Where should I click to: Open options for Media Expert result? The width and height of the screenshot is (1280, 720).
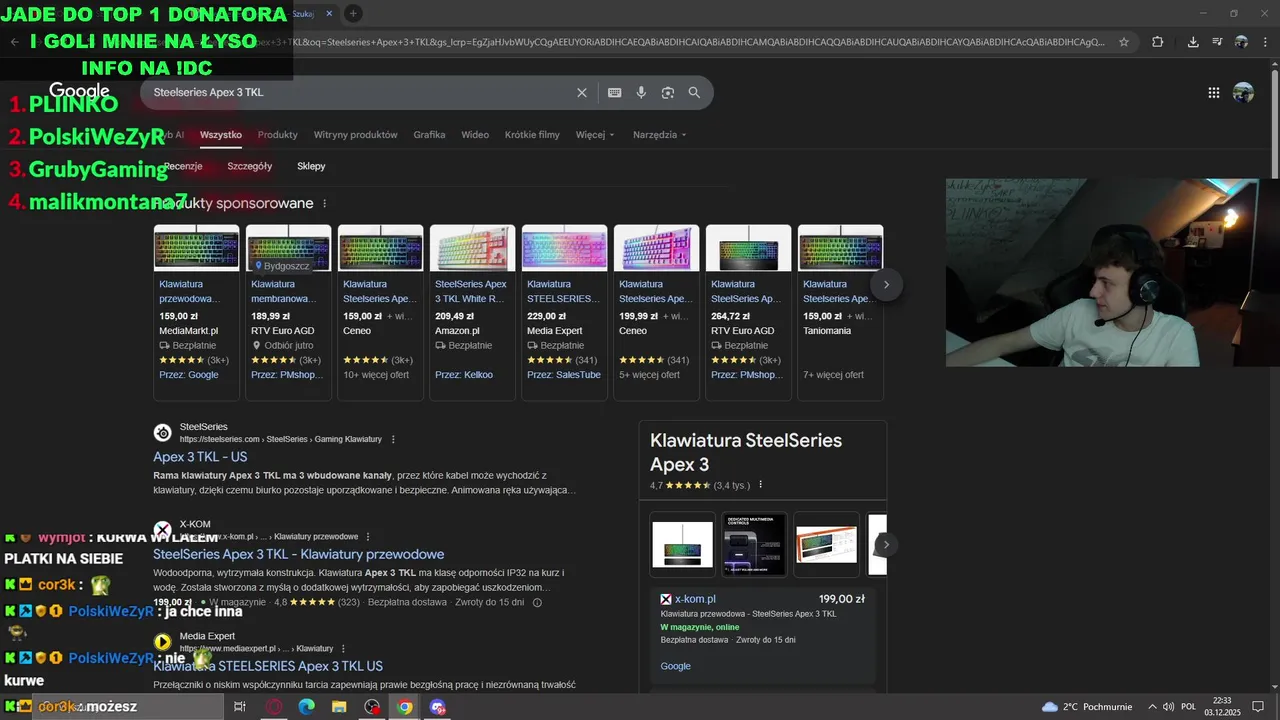click(x=343, y=648)
